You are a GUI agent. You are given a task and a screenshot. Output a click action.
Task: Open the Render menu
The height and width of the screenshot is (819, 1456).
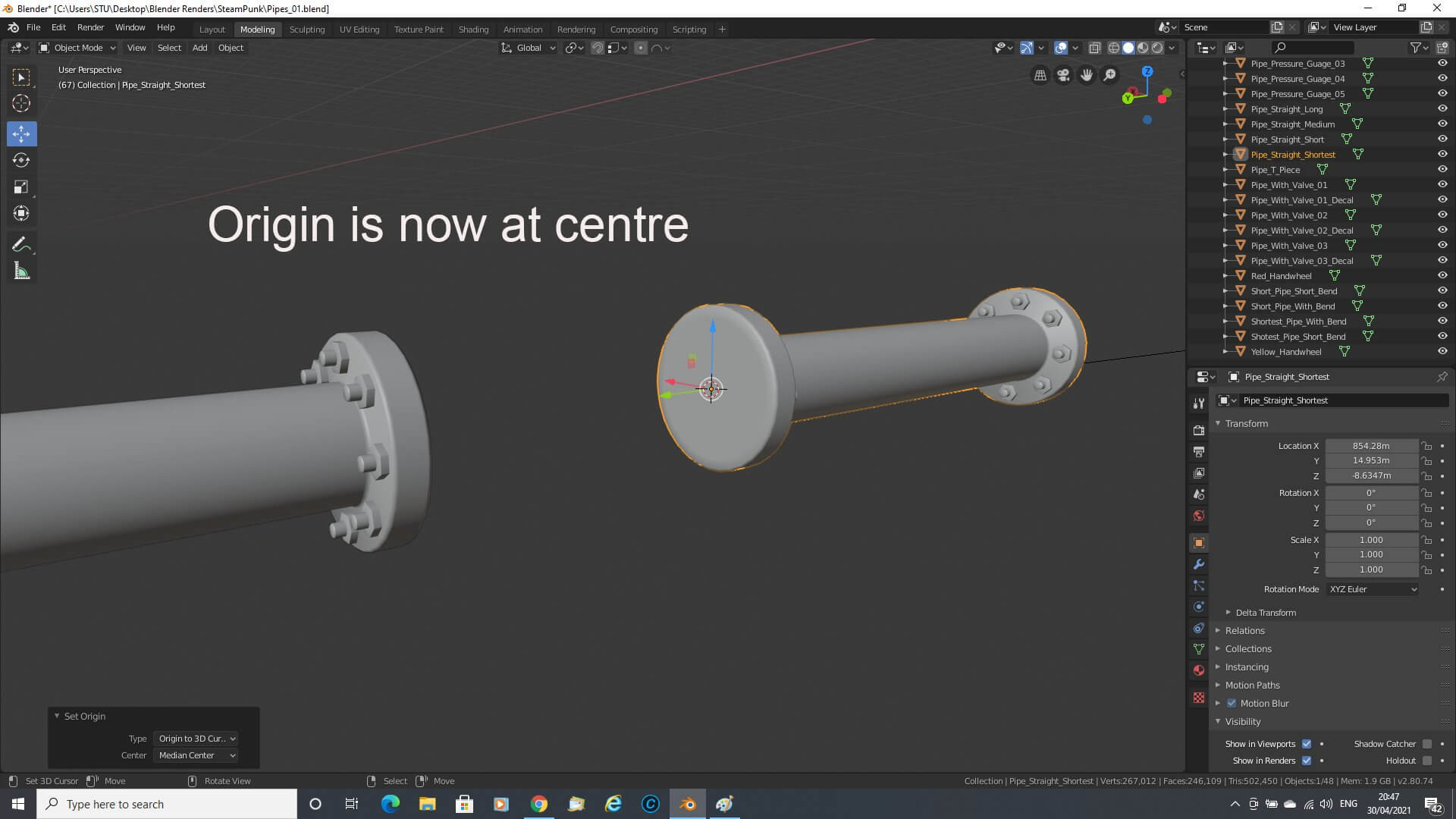(x=90, y=27)
